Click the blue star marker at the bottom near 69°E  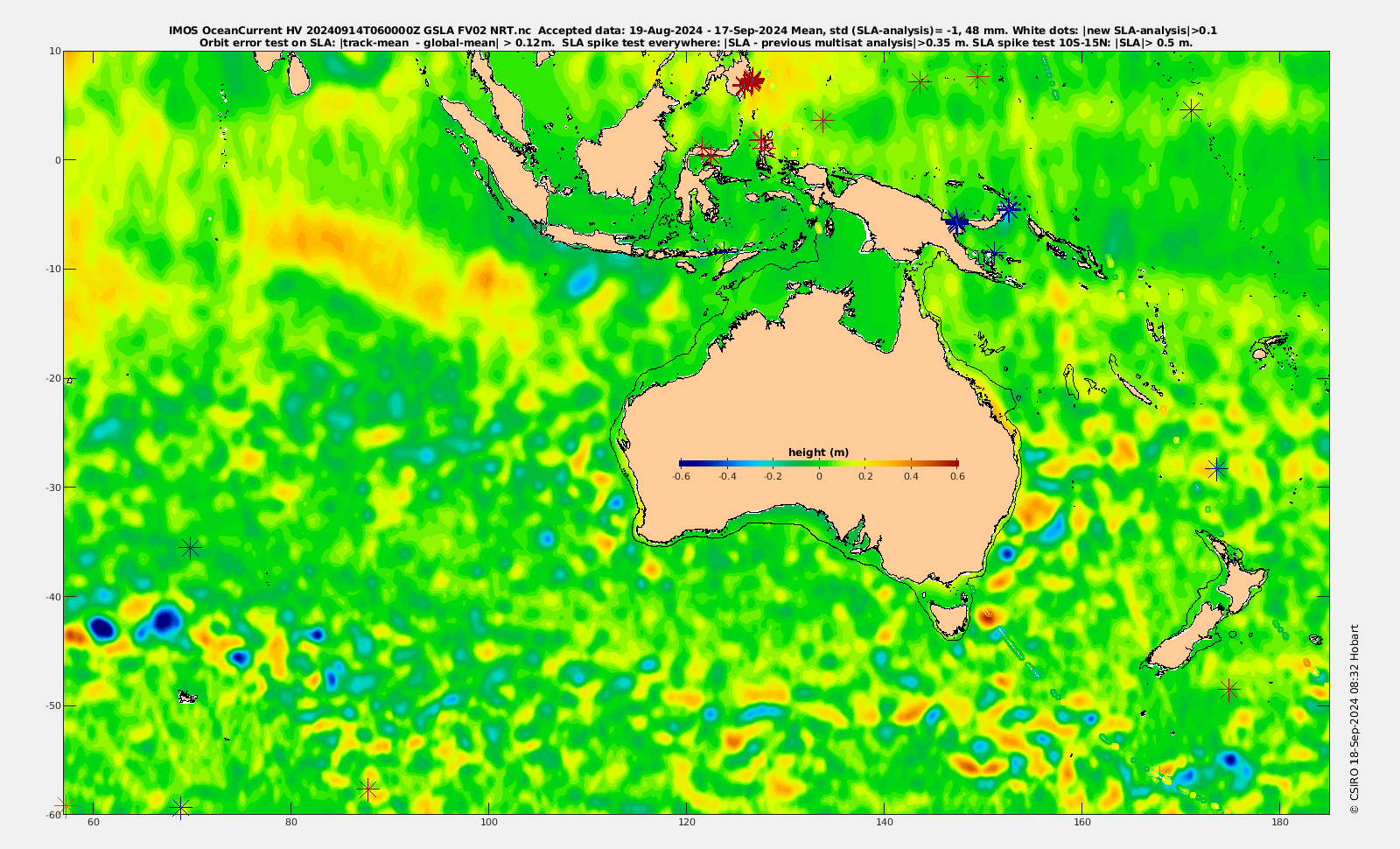pos(180,806)
